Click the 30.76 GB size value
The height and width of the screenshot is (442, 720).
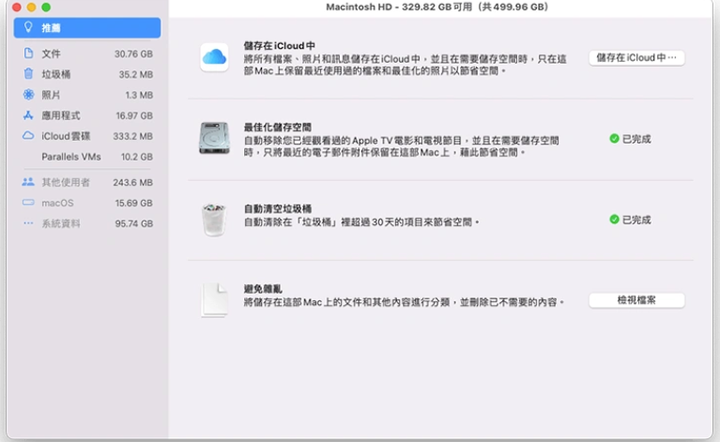(x=134, y=54)
